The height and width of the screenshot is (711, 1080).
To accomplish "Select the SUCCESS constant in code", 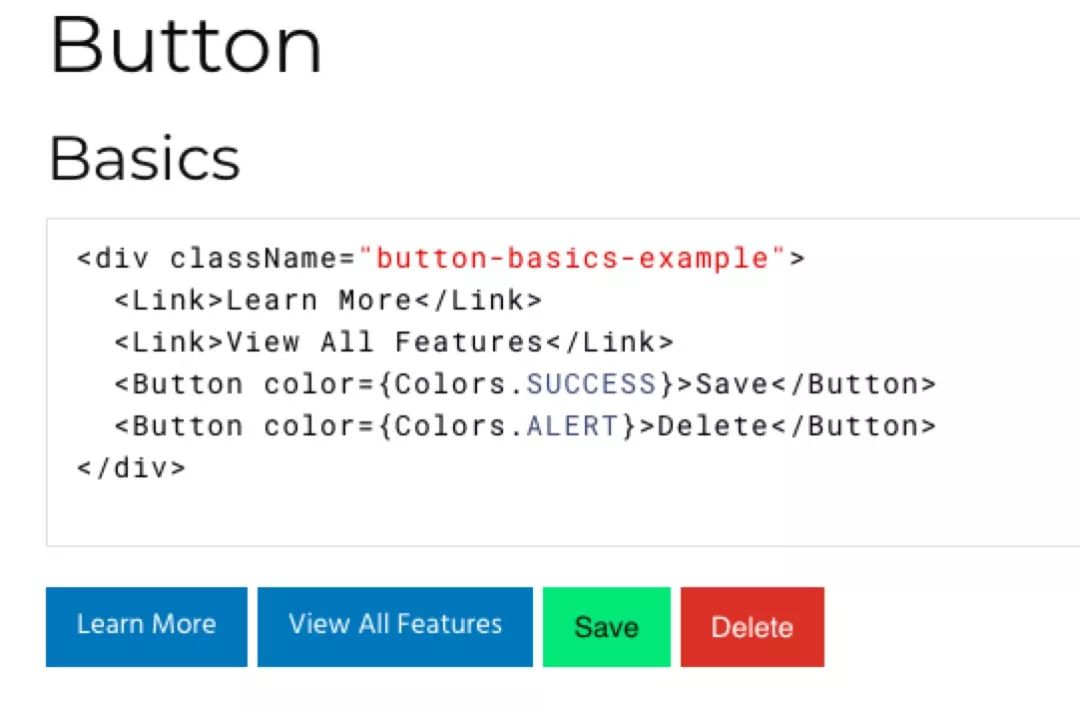I will click(x=591, y=384).
